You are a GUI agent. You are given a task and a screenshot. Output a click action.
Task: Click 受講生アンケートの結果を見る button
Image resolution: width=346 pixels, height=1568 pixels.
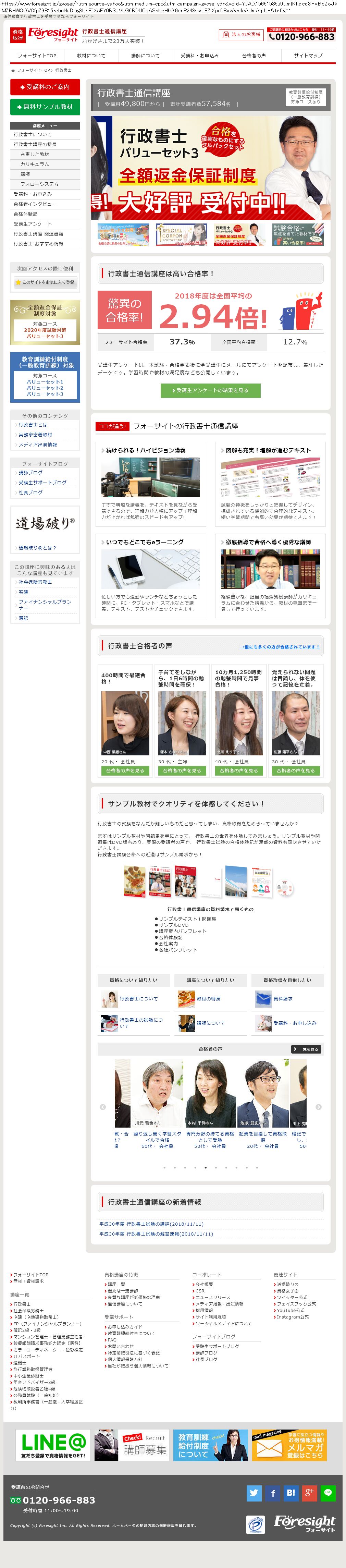pyautogui.click(x=210, y=390)
